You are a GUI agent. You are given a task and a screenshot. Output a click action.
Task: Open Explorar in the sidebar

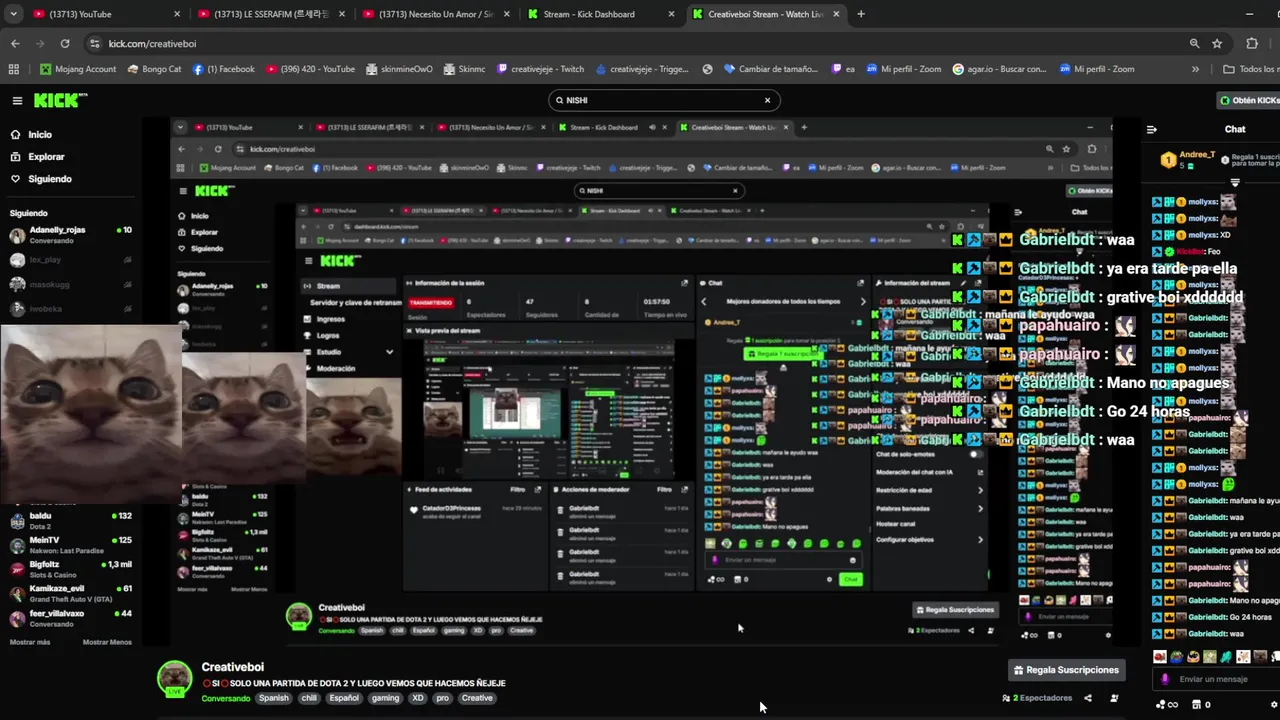[46, 157]
